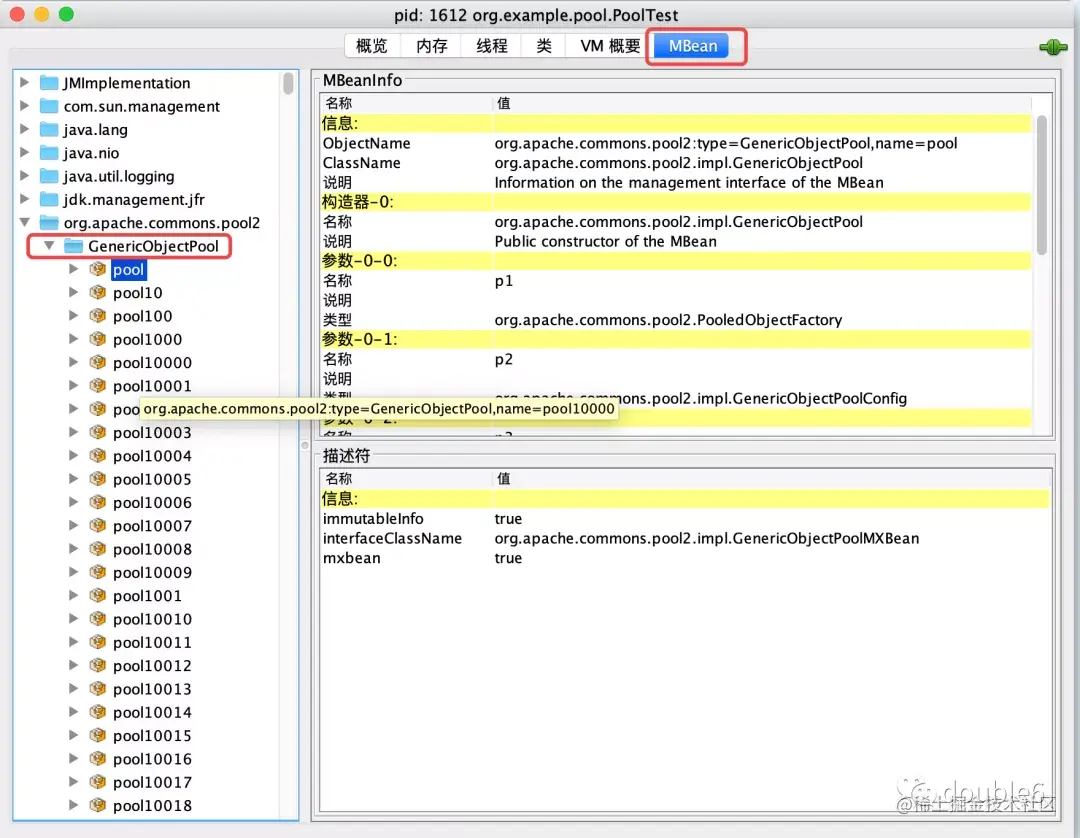Click the 名称 column header in MBeanInfo
Viewport: 1080px width, 838px height.
coord(406,103)
